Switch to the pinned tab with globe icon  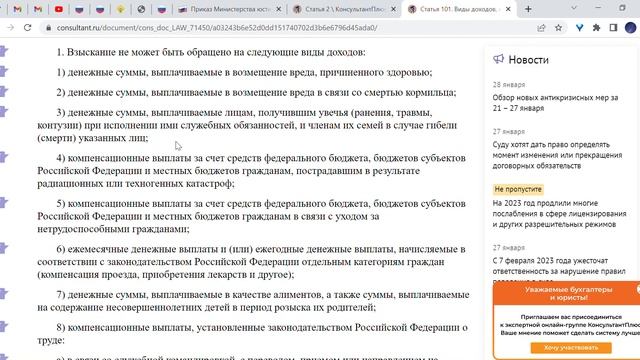(x=141, y=9)
